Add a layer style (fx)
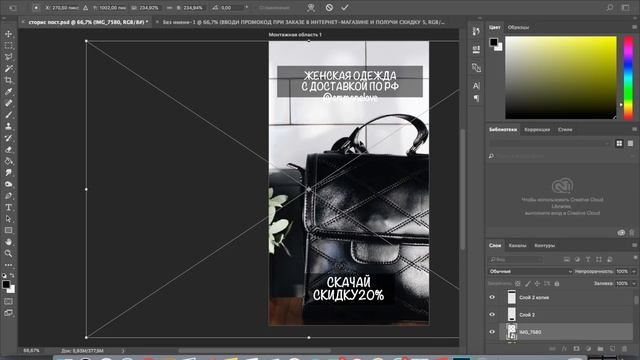The height and width of the screenshot is (360, 640). point(564,349)
